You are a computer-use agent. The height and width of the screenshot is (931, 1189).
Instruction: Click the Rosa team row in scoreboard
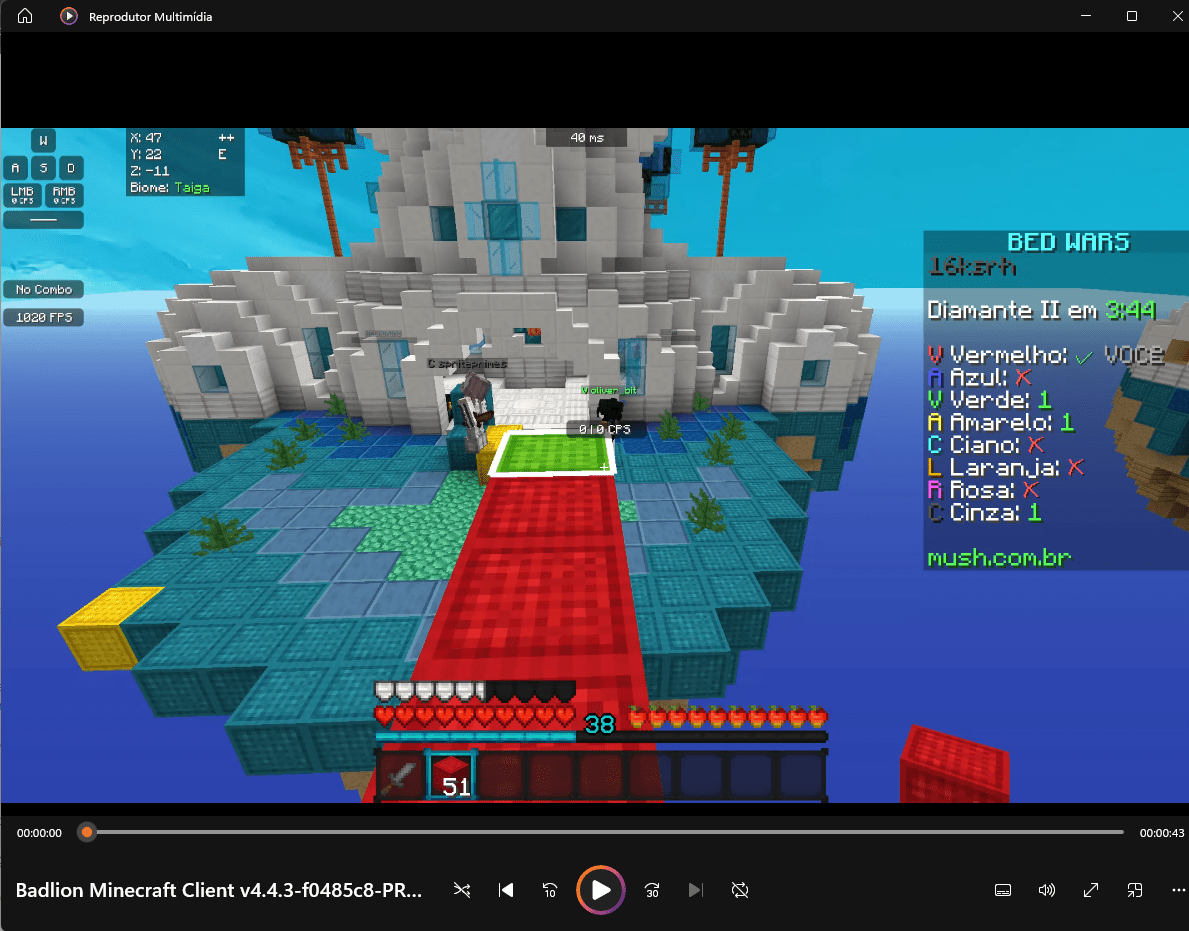point(984,490)
